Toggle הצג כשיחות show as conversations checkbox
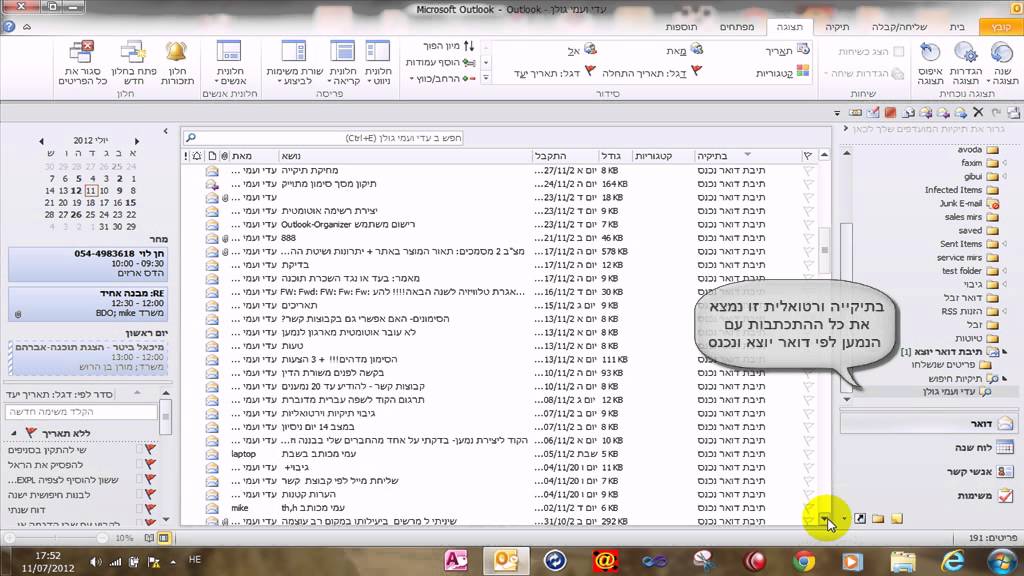Image resolution: width=1024 pixels, height=576 pixels. click(x=899, y=52)
